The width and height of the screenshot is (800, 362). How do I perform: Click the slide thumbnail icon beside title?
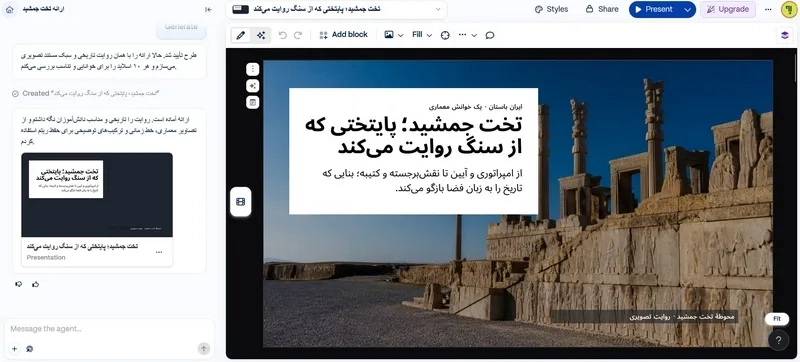click(240, 9)
